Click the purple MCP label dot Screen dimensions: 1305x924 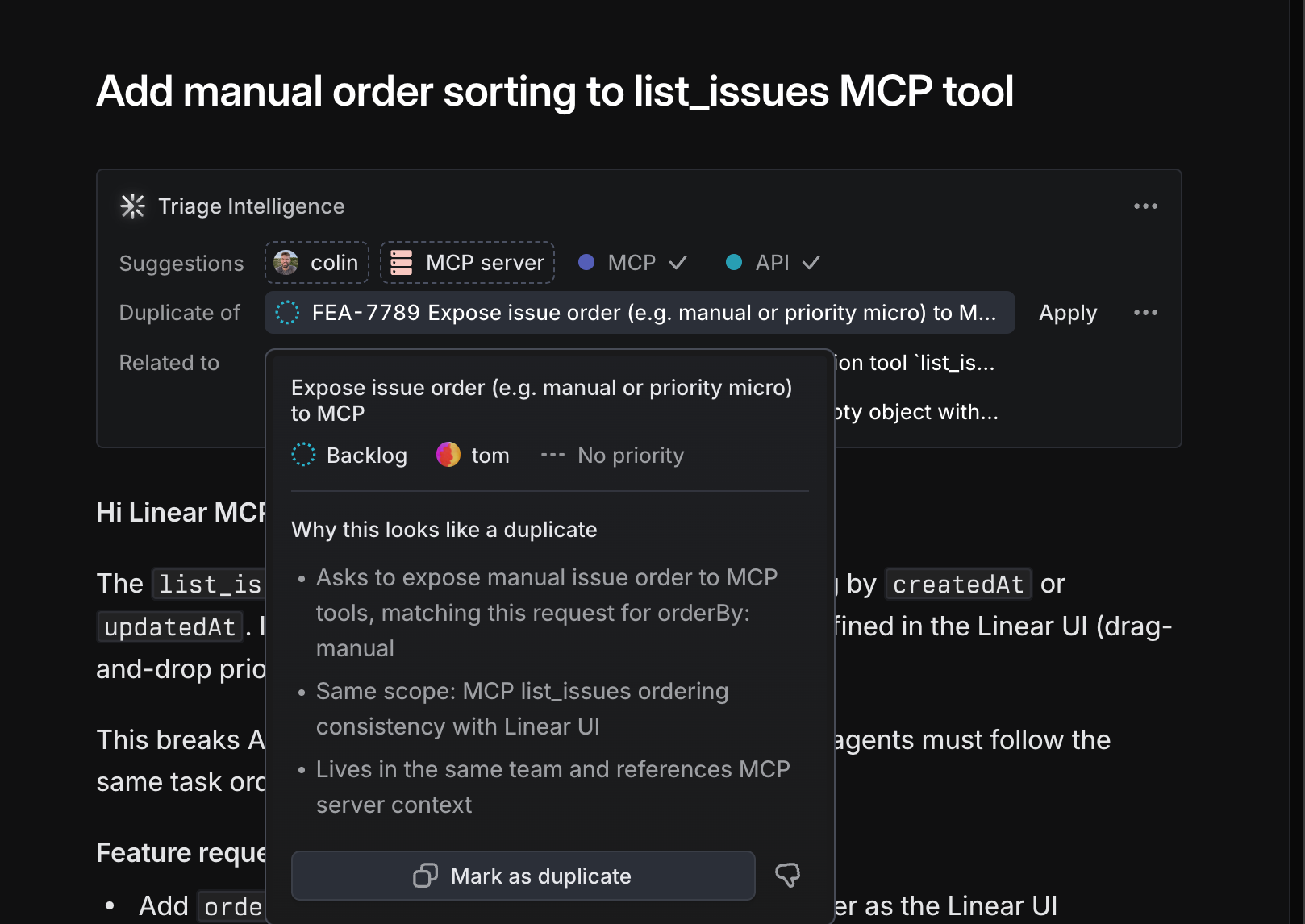pos(586,262)
